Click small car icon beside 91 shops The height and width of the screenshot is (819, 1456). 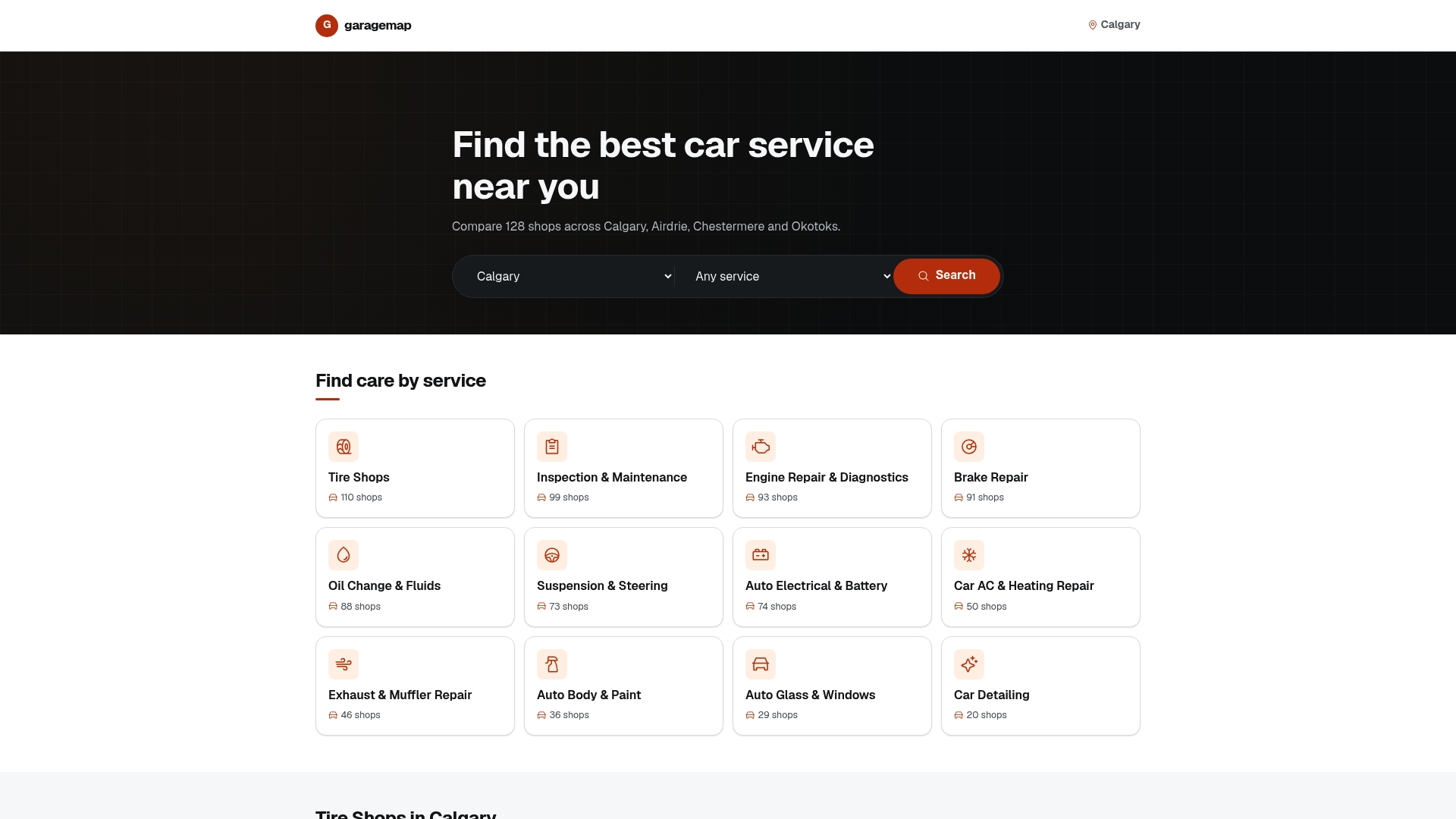pyautogui.click(x=959, y=497)
